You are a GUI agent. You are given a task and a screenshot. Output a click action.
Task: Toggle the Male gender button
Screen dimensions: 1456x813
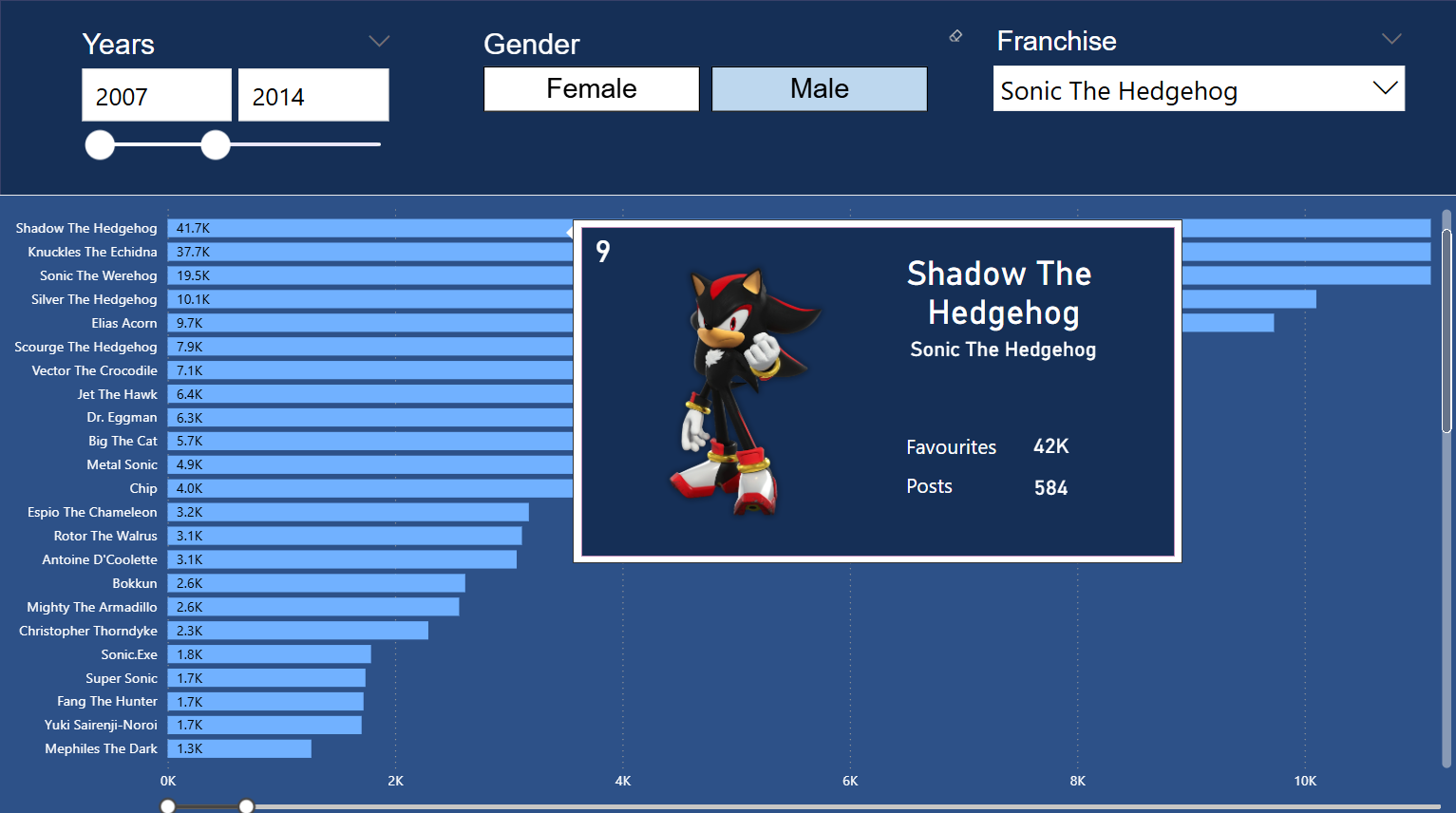coord(820,89)
